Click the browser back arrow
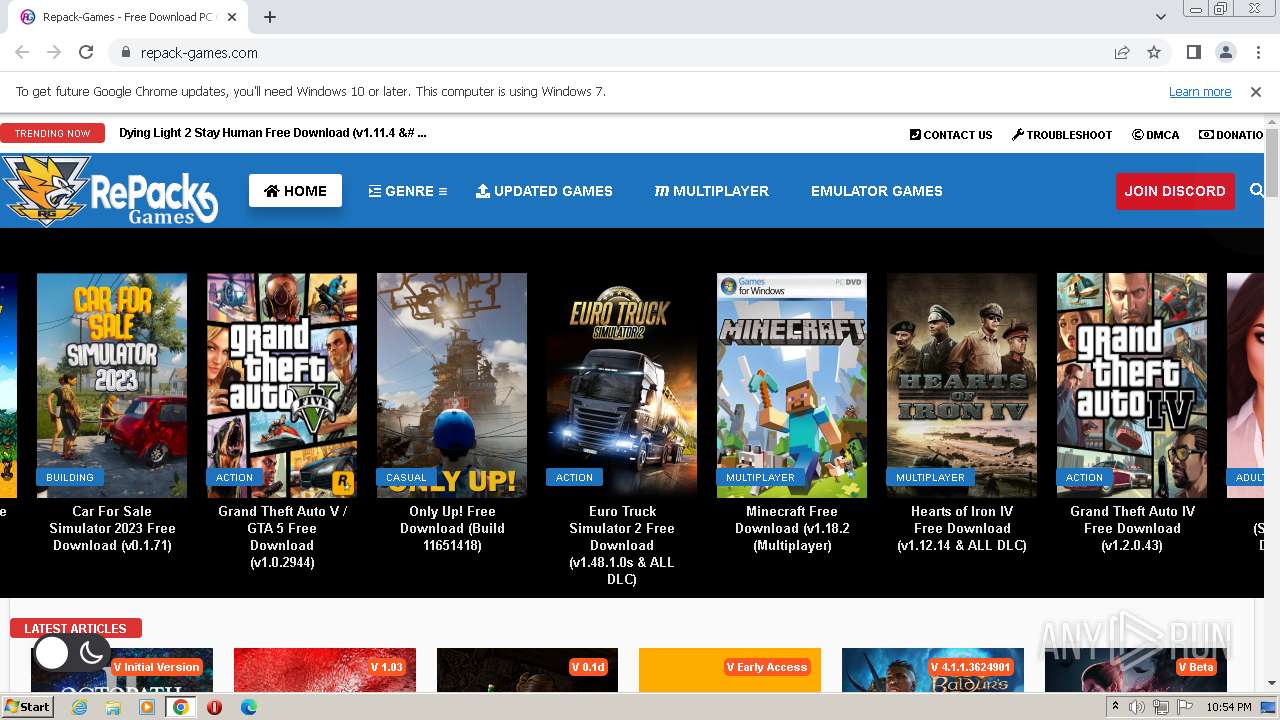The width and height of the screenshot is (1280, 720). point(22,53)
